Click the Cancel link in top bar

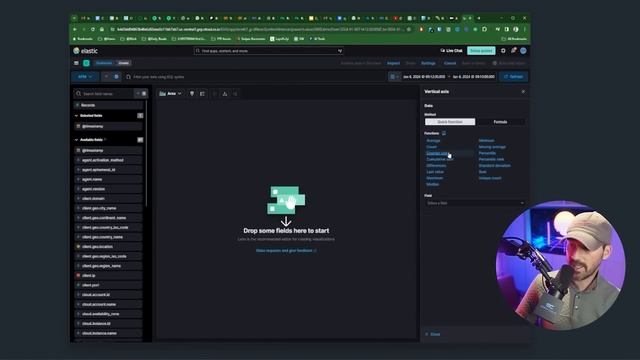450,63
